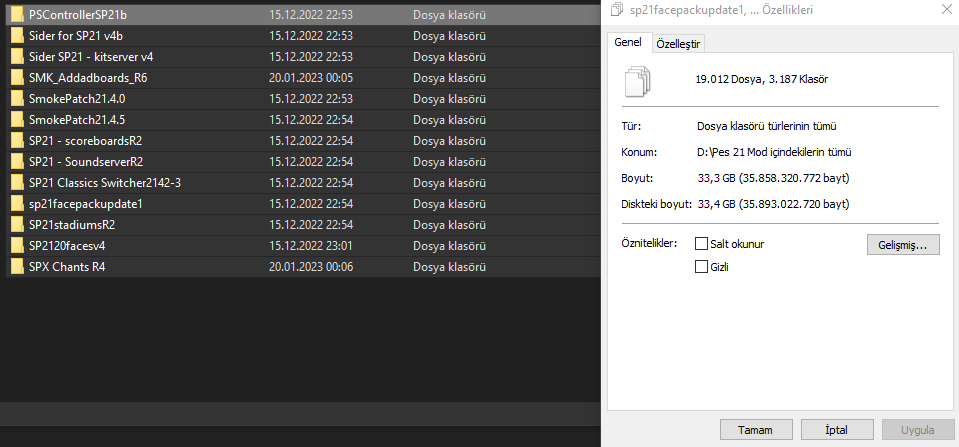Select the PSControllerSP21b folder icon
The height and width of the screenshot is (447, 959).
coord(17,15)
